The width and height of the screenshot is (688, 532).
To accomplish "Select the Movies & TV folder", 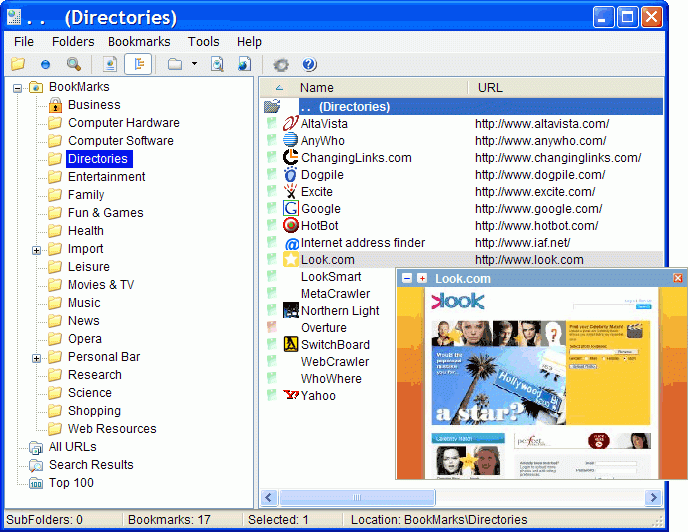I will click(x=101, y=285).
